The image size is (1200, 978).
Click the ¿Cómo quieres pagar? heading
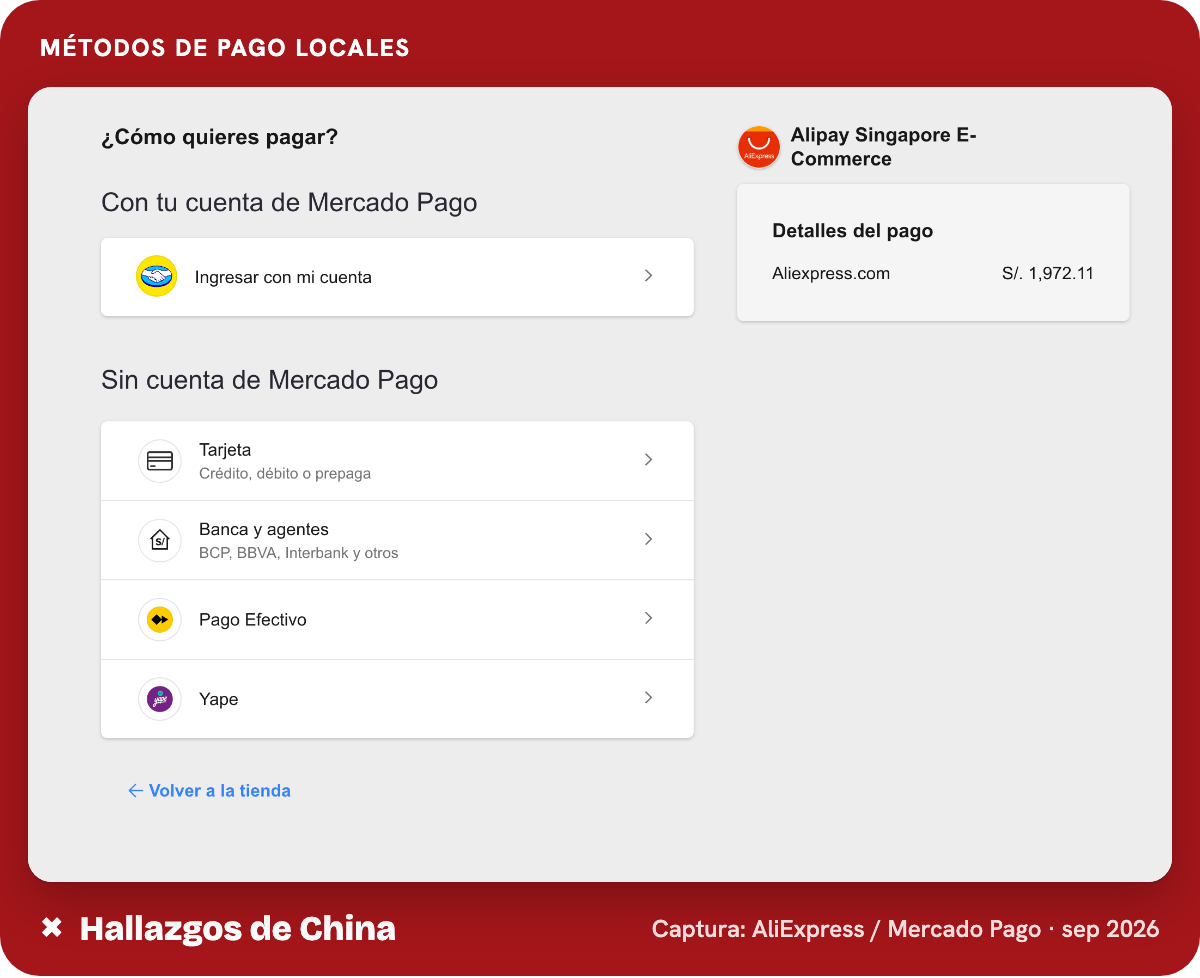pos(220,137)
